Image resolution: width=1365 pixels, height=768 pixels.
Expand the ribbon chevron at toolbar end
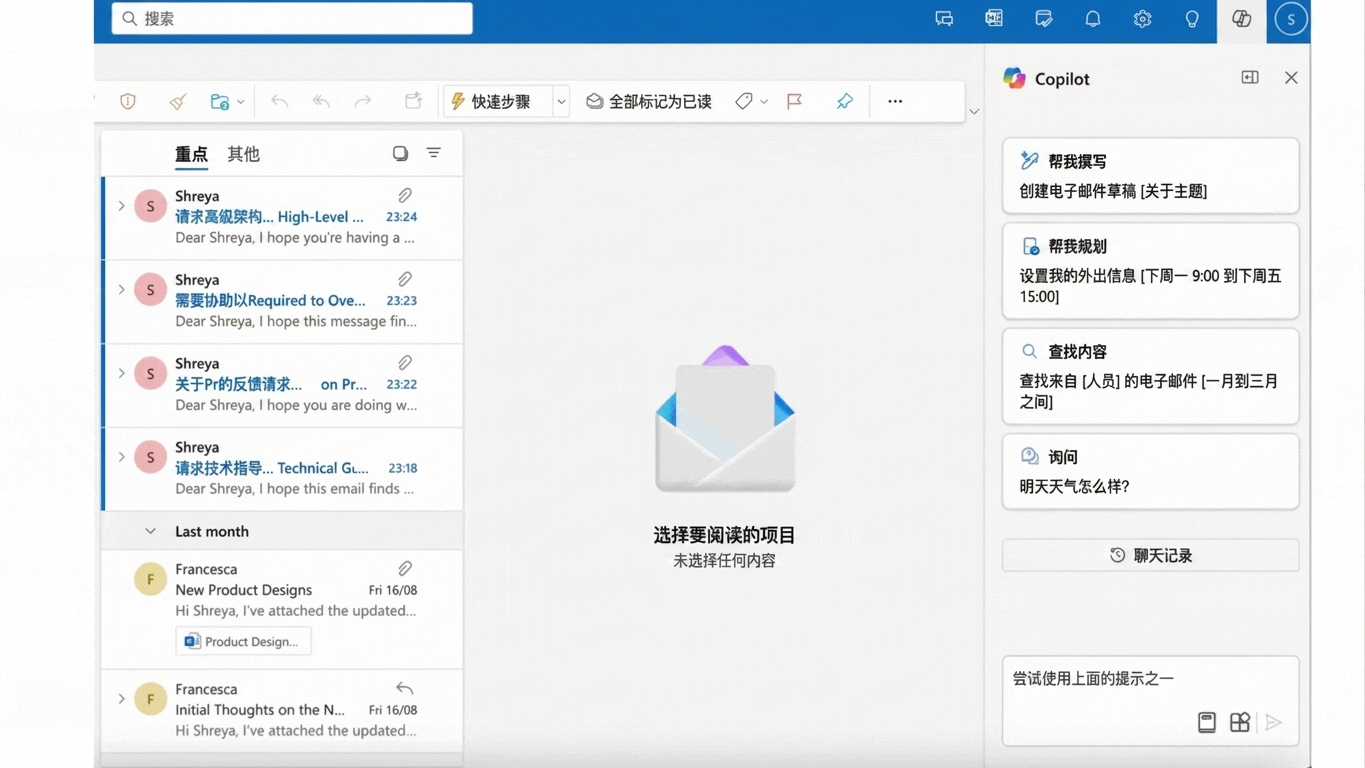tap(974, 112)
